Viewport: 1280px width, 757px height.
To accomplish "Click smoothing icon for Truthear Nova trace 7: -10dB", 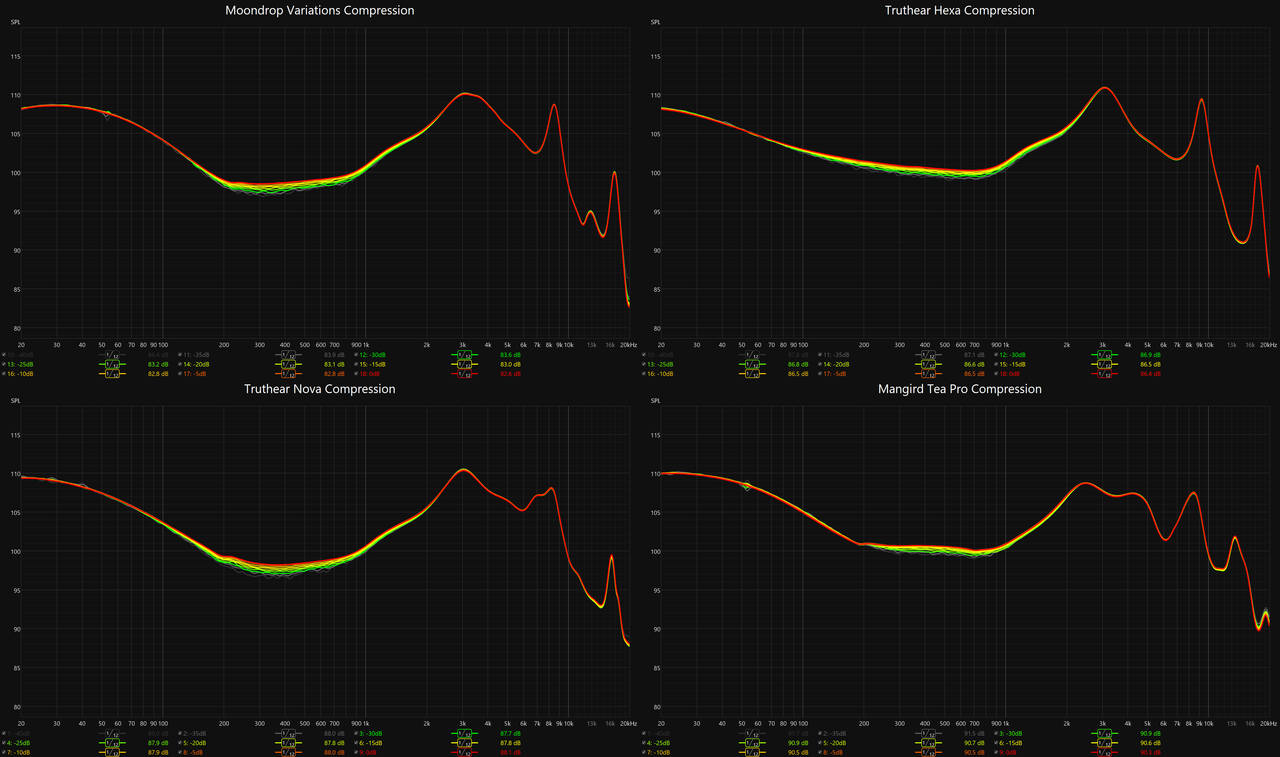I will click(112, 753).
